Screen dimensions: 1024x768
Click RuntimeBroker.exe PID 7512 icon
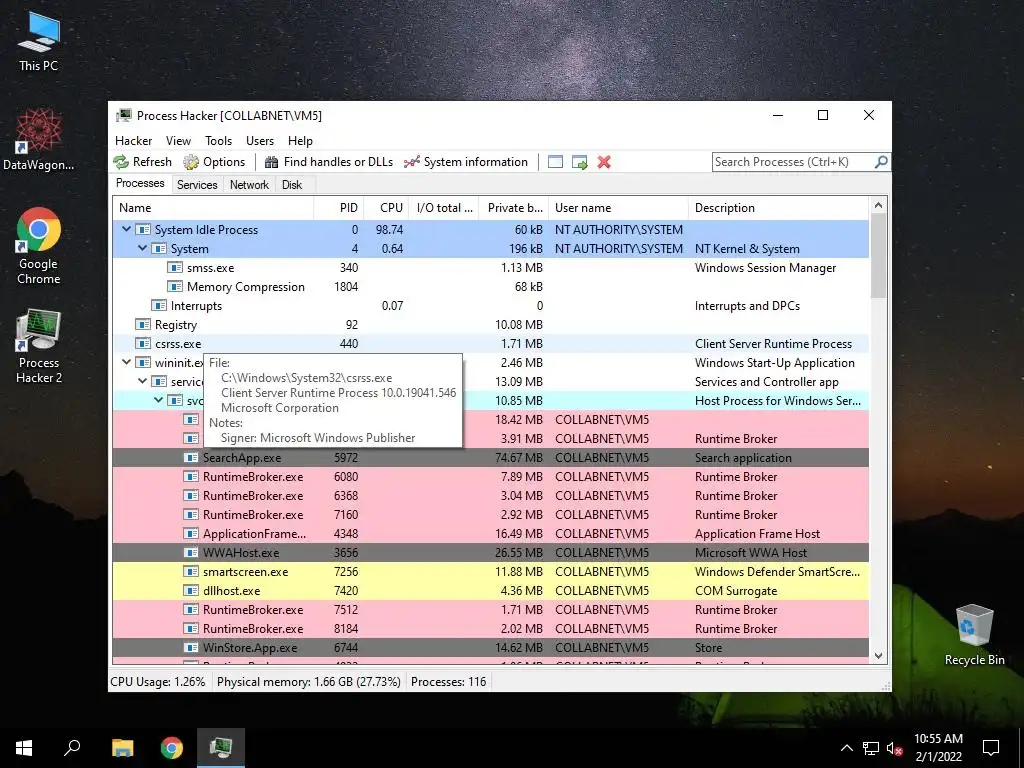pos(191,609)
